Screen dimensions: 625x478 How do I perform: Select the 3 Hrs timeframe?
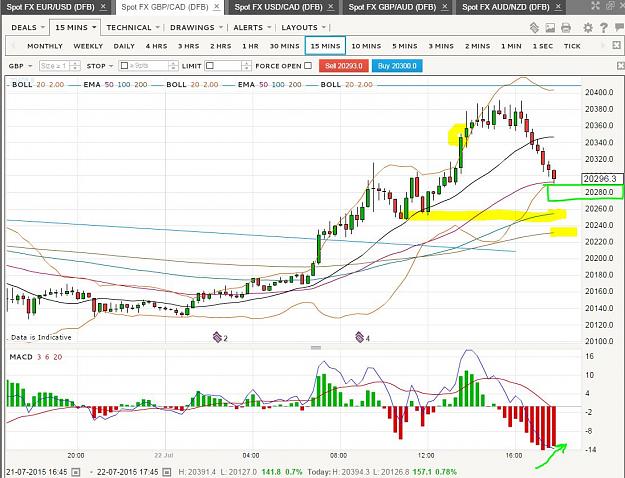click(189, 46)
